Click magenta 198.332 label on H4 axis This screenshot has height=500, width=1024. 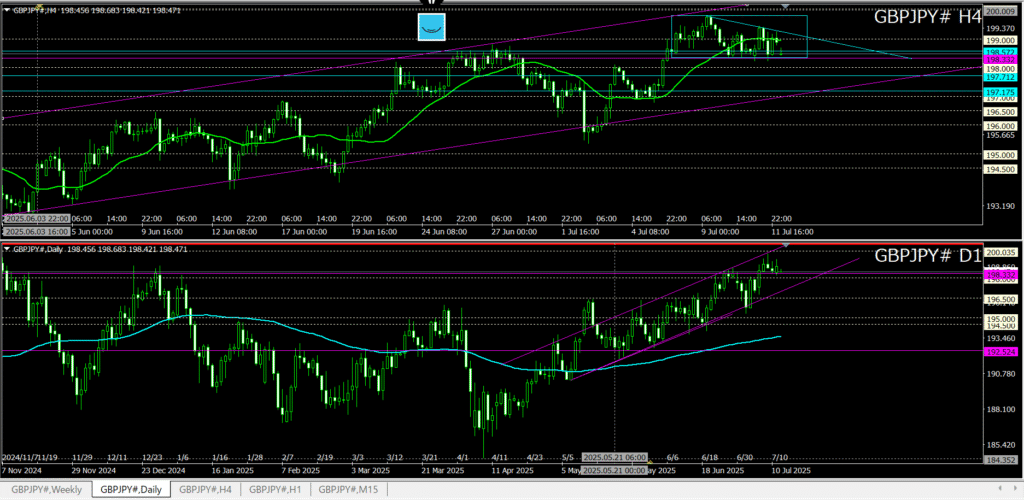1000,59
